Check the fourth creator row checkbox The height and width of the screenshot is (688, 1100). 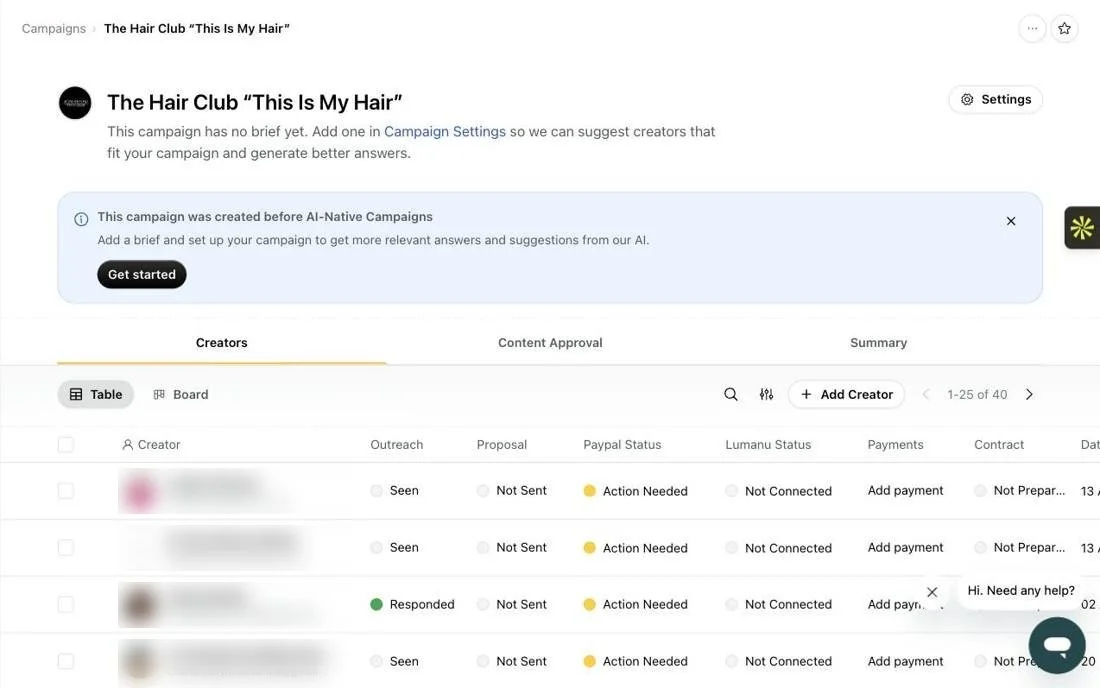pos(66,661)
